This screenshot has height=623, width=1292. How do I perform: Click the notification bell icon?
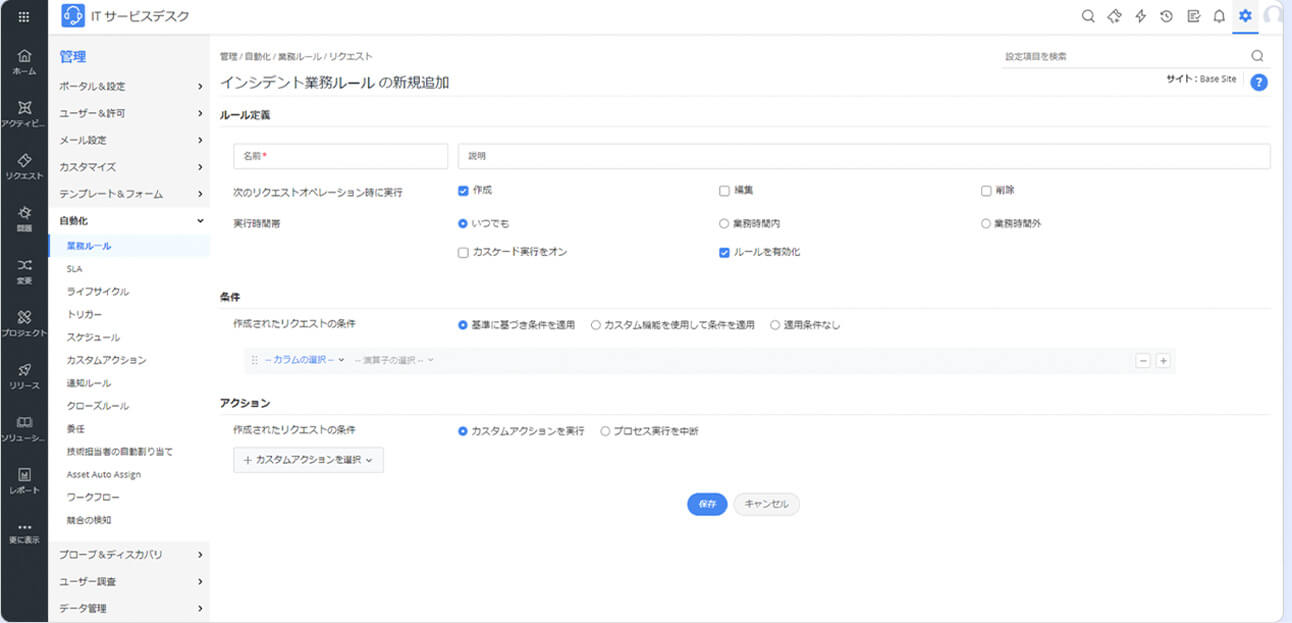1219,16
